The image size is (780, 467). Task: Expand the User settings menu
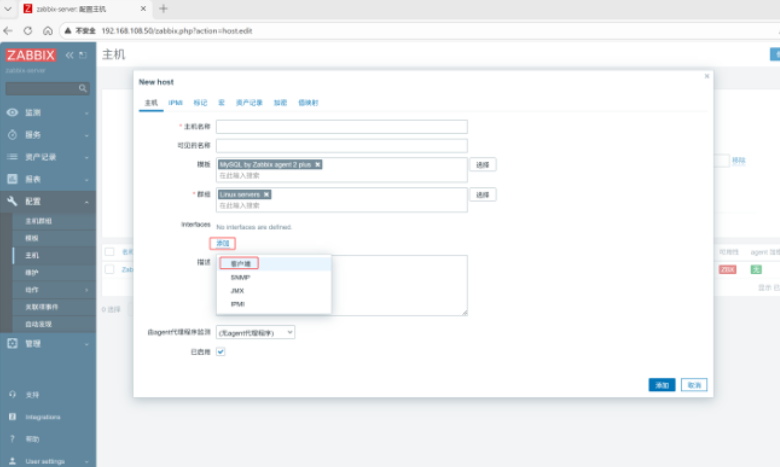coord(48,461)
